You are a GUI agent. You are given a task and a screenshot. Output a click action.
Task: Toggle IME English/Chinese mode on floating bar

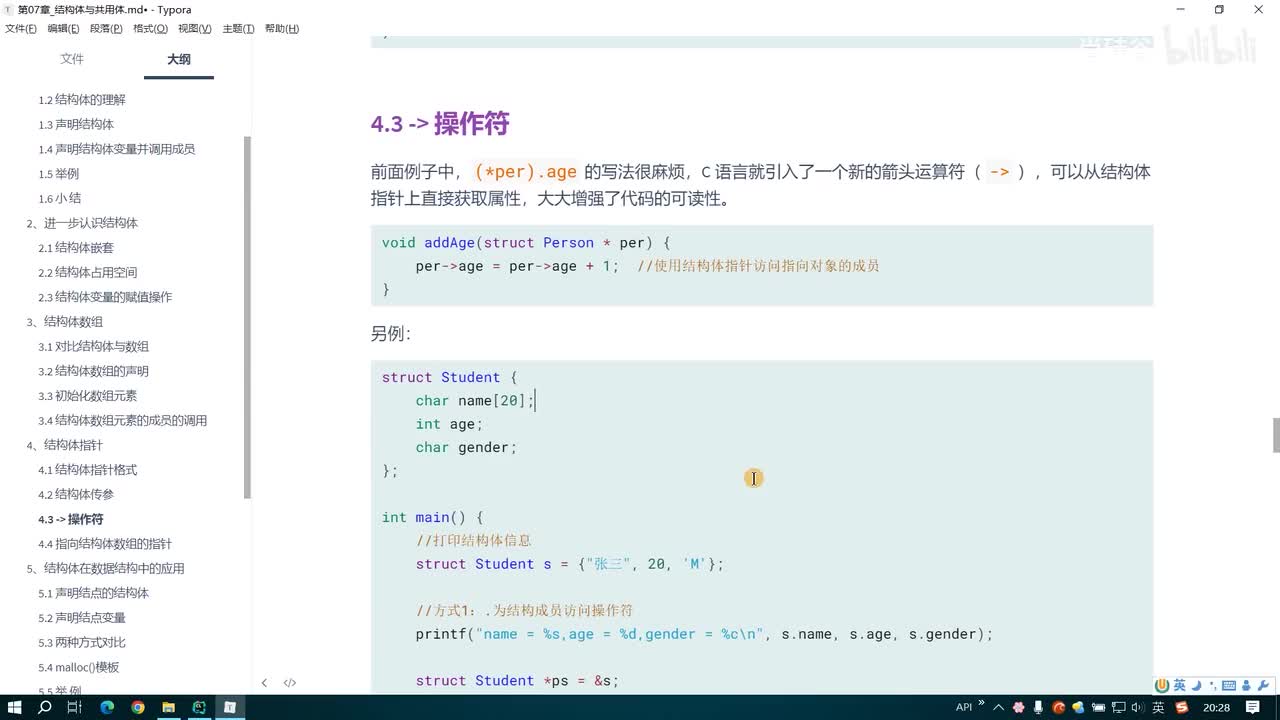tap(1179, 685)
